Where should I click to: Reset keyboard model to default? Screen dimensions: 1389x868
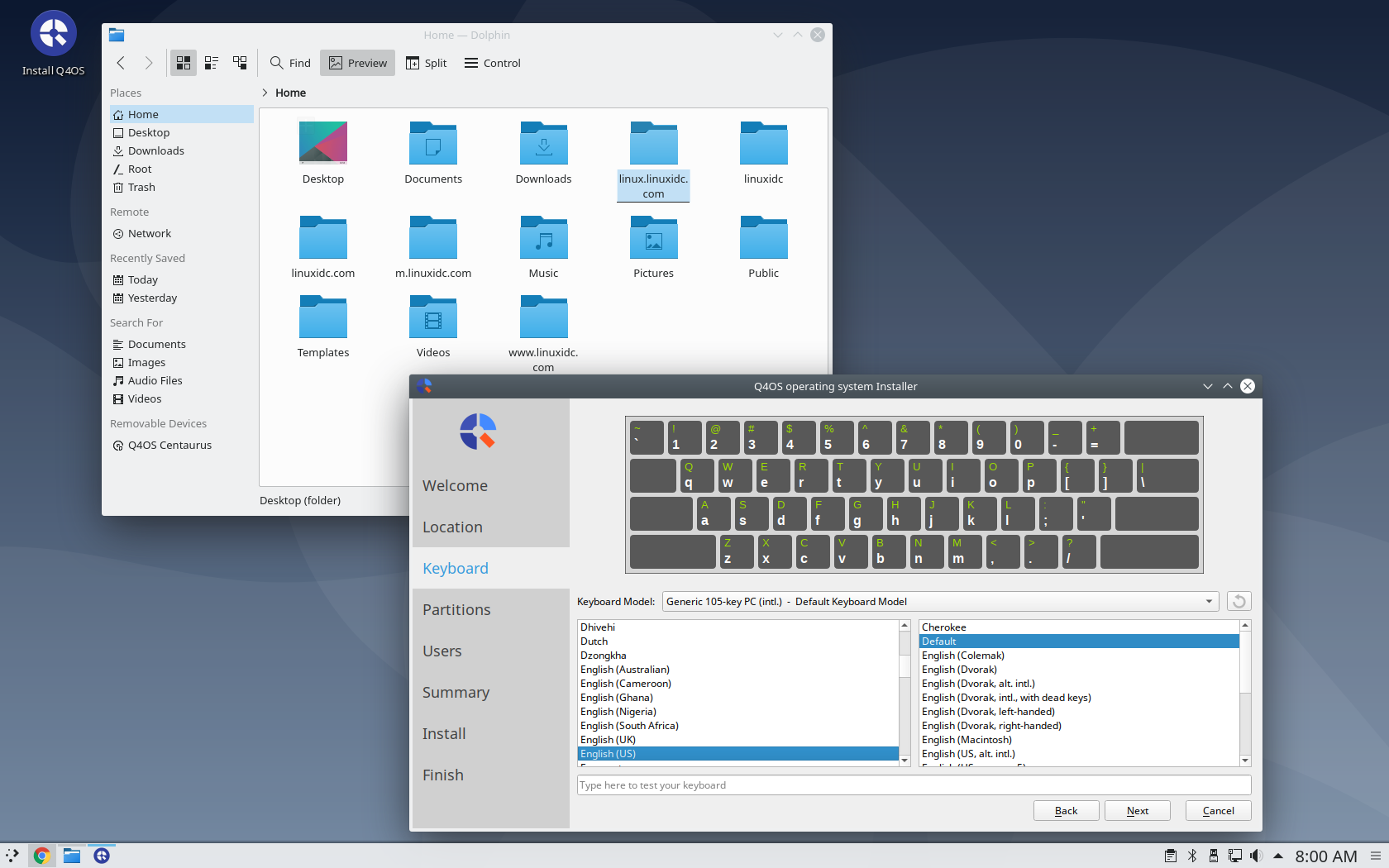tap(1239, 601)
